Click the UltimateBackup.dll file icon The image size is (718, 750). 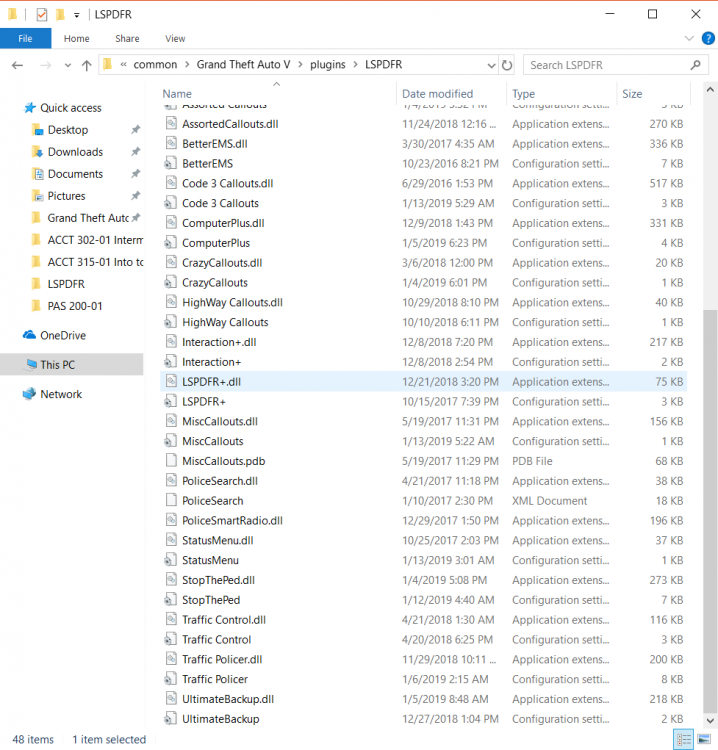point(171,699)
